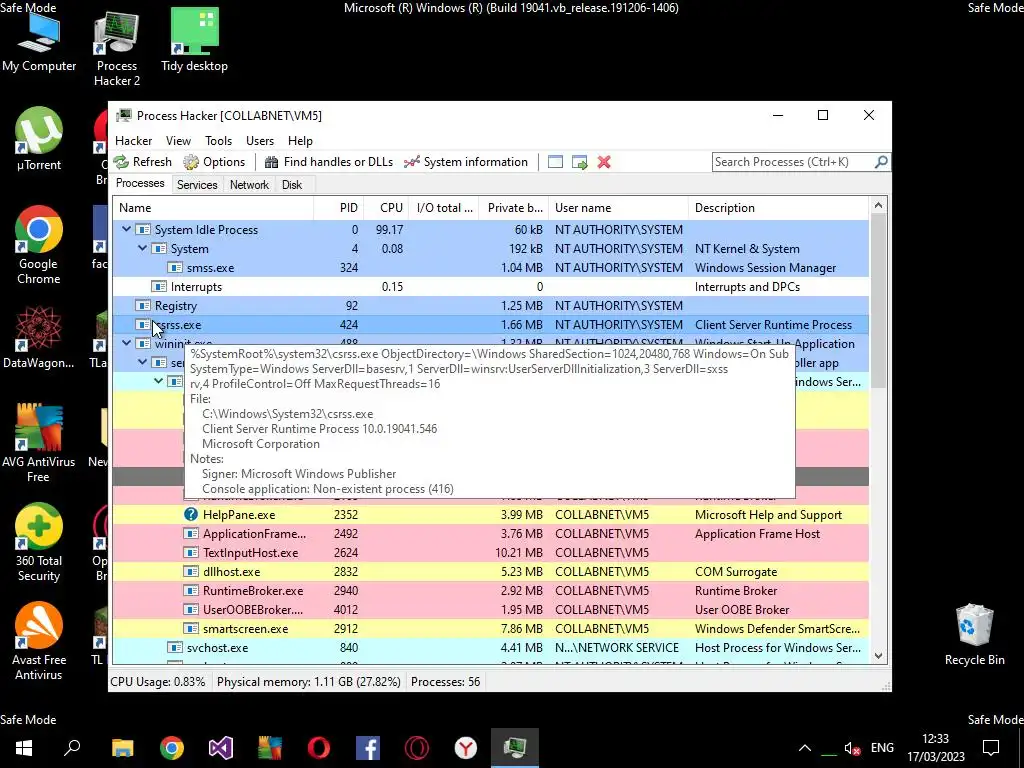Open AVG AntiVirus Free desktop icon
The height and width of the screenshot is (768, 1024).
[x=39, y=443]
